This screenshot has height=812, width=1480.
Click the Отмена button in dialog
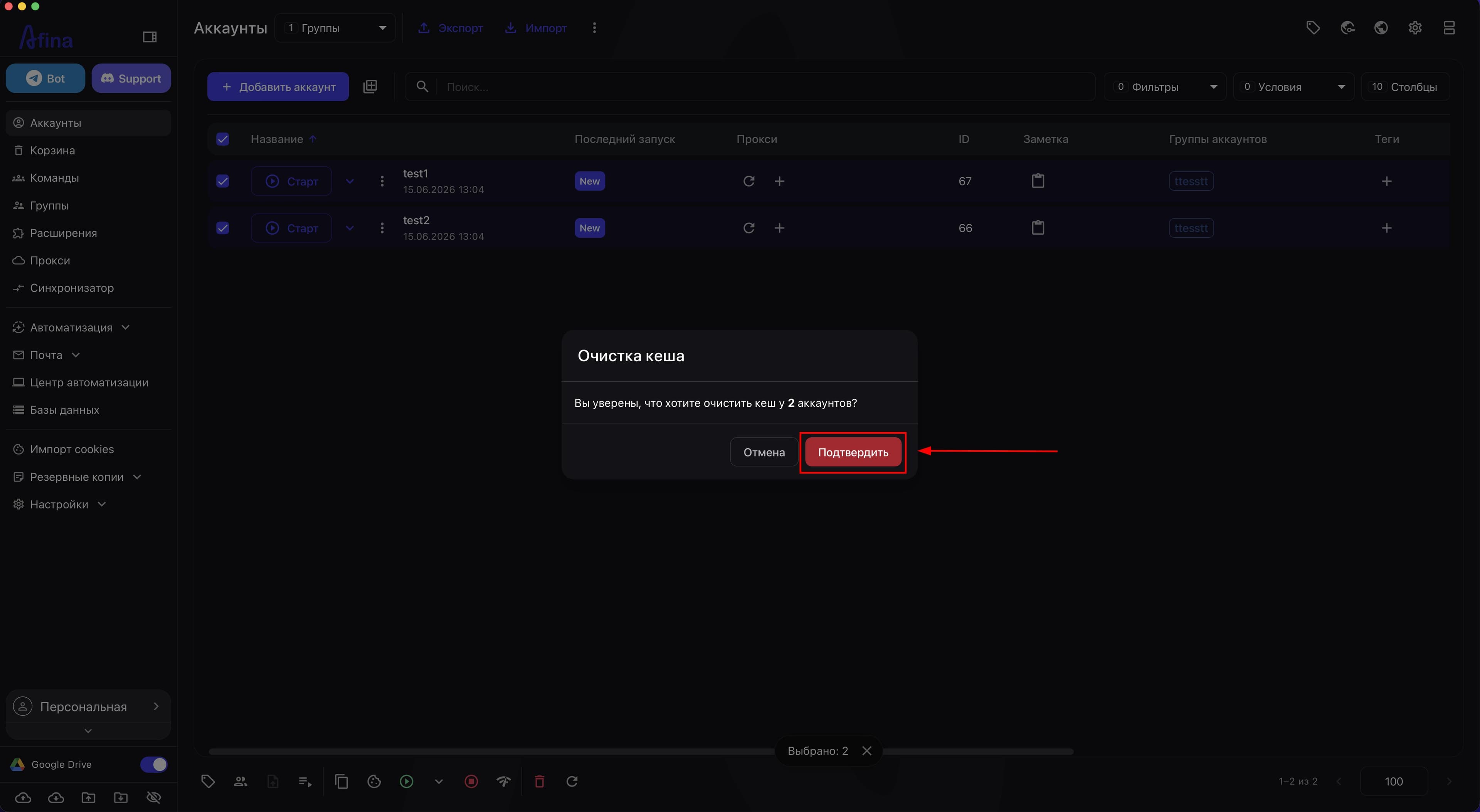tap(764, 452)
